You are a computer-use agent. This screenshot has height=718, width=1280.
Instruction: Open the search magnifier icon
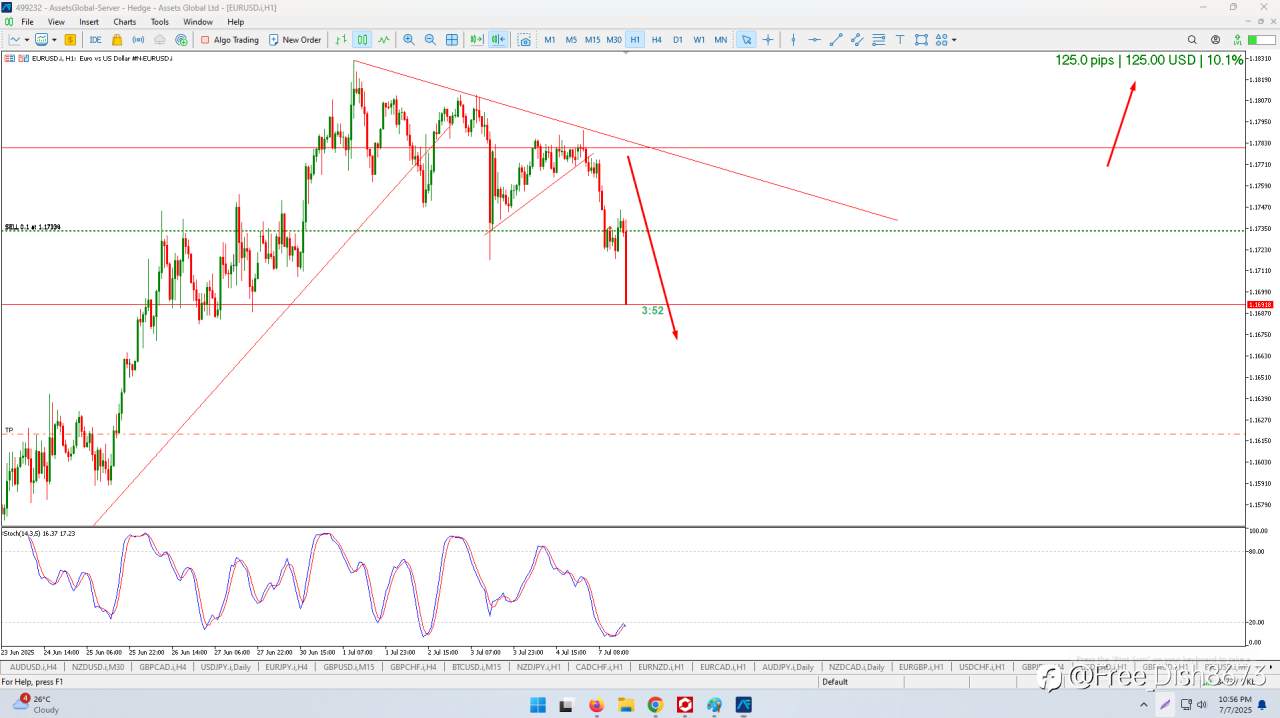(x=1192, y=40)
